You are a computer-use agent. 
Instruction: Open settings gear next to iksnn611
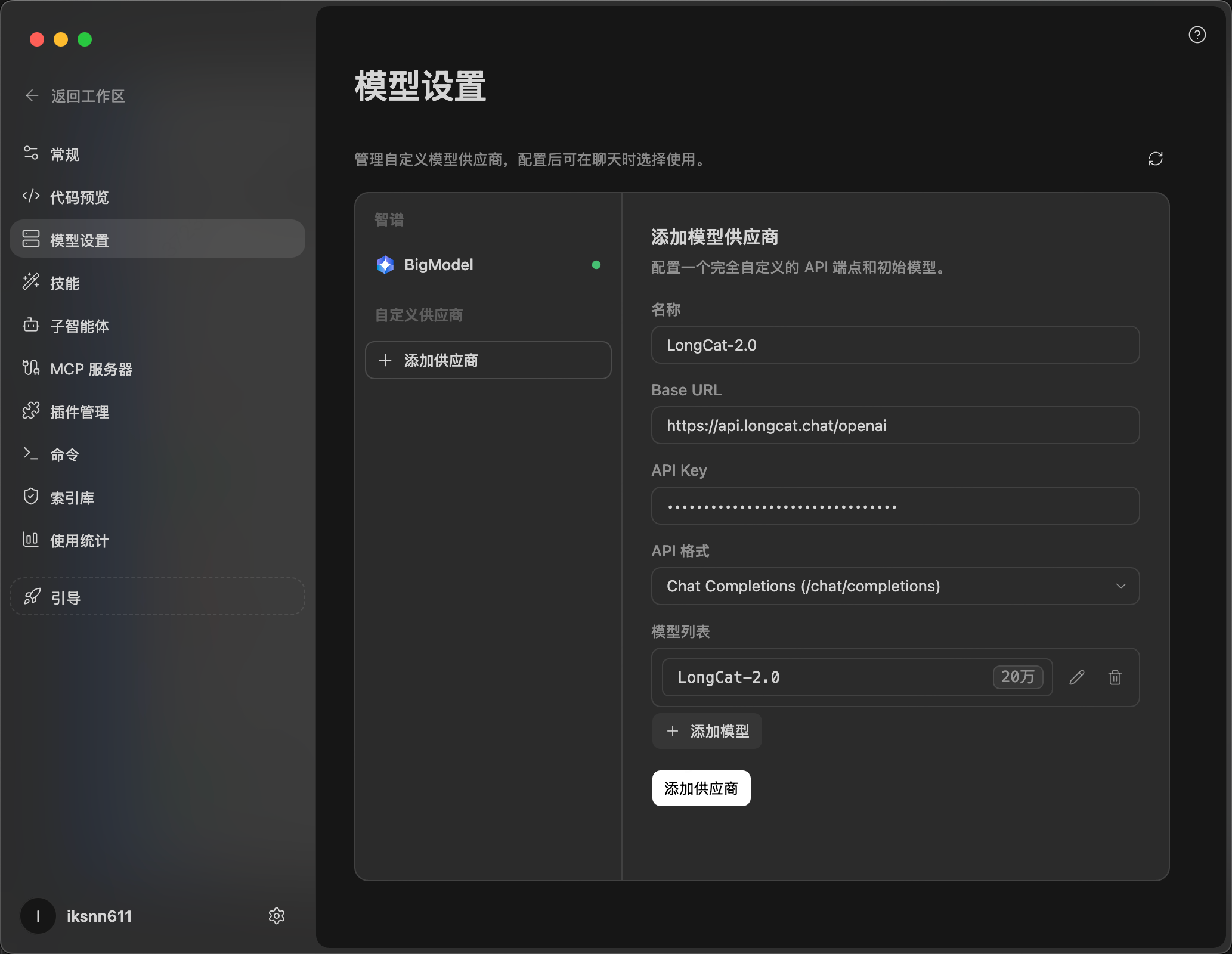276,916
